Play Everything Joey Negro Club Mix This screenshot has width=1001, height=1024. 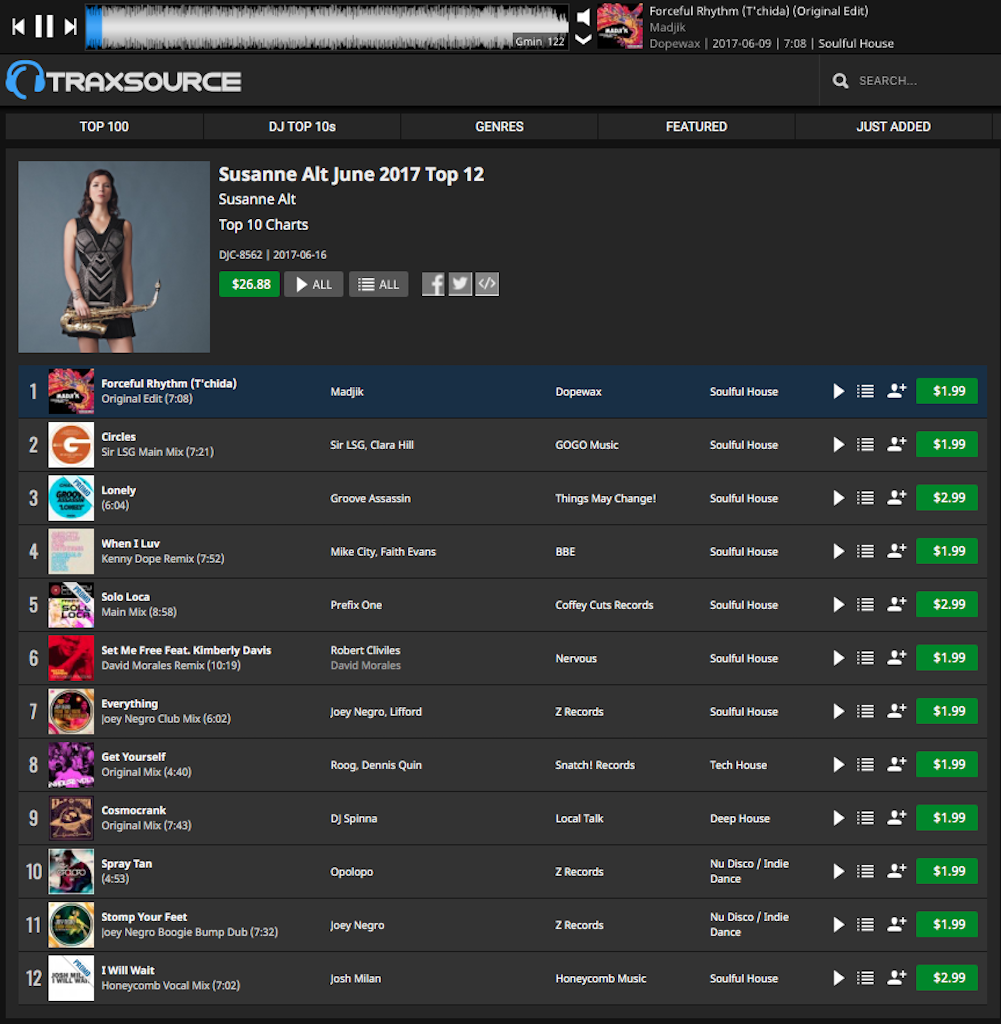tap(838, 711)
